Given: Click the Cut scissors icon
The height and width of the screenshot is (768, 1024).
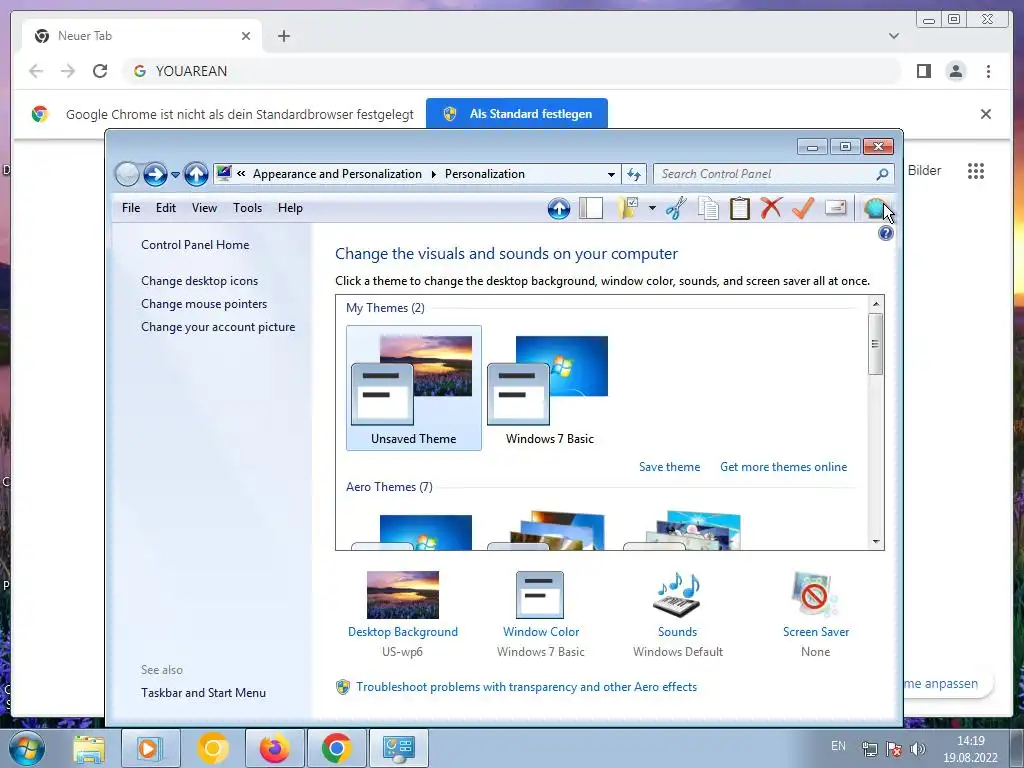Looking at the screenshot, I should click(x=676, y=208).
